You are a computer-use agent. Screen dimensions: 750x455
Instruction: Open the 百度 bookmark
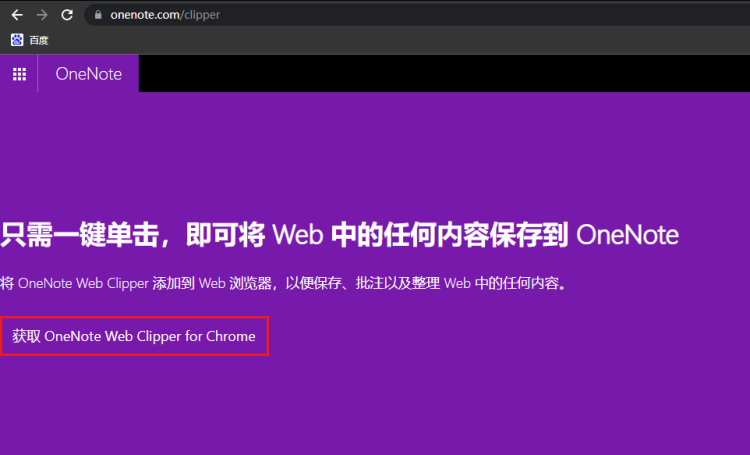click(30, 40)
